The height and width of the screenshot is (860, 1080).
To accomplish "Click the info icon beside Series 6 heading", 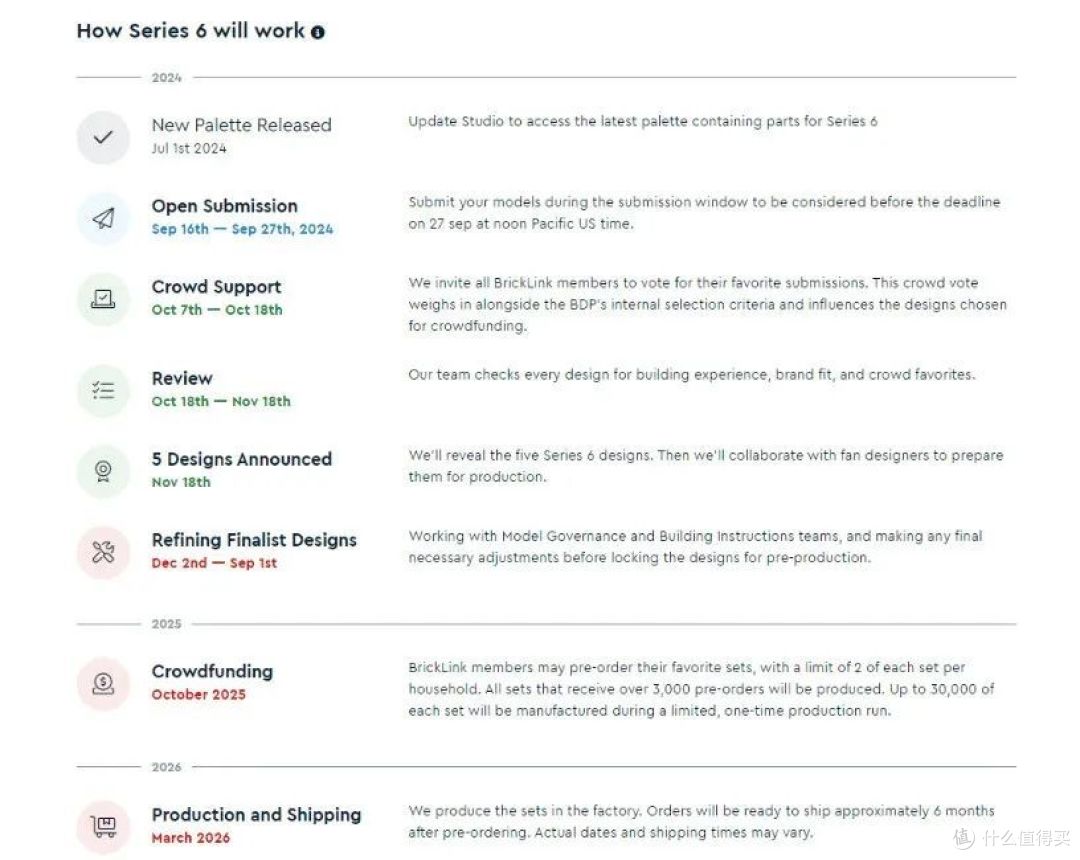I will [318, 32].
